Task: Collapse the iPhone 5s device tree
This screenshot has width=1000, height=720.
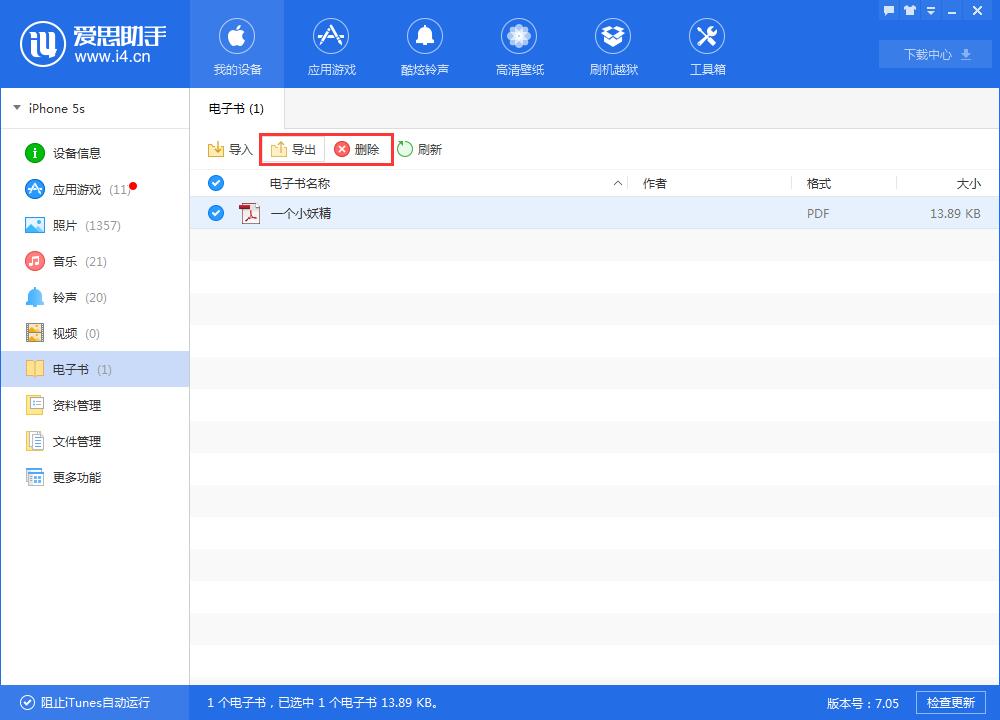Action: point(17,108)
